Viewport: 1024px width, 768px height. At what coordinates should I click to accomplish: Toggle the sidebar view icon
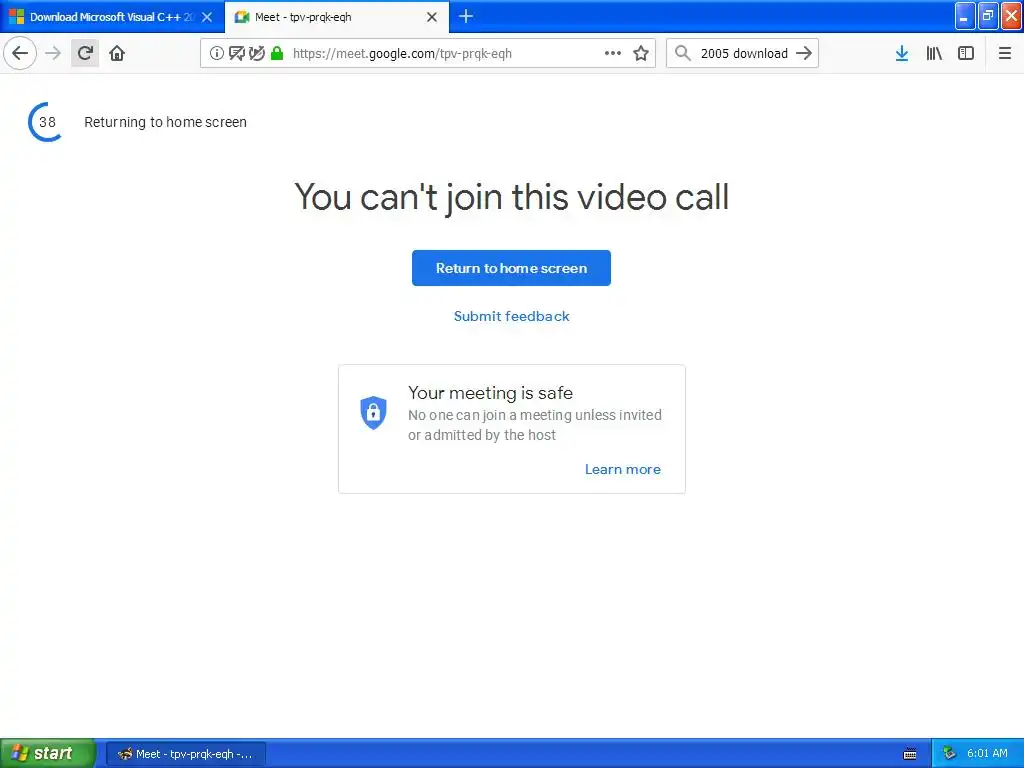966,53
